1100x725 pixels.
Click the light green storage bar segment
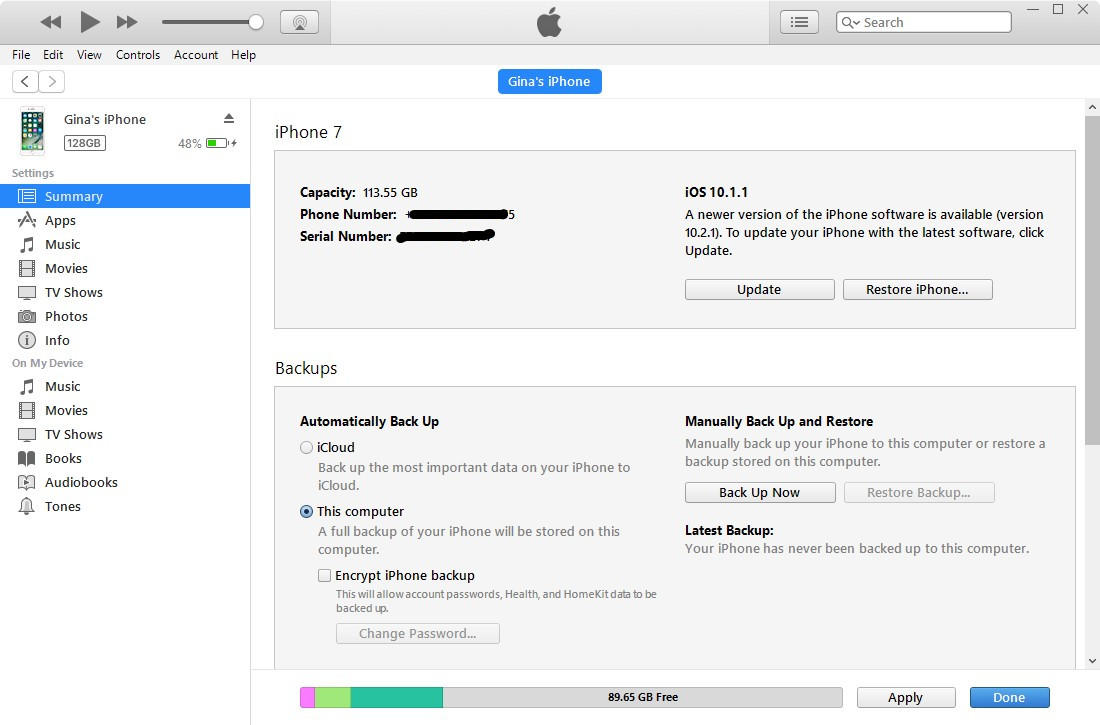(333, 697)
